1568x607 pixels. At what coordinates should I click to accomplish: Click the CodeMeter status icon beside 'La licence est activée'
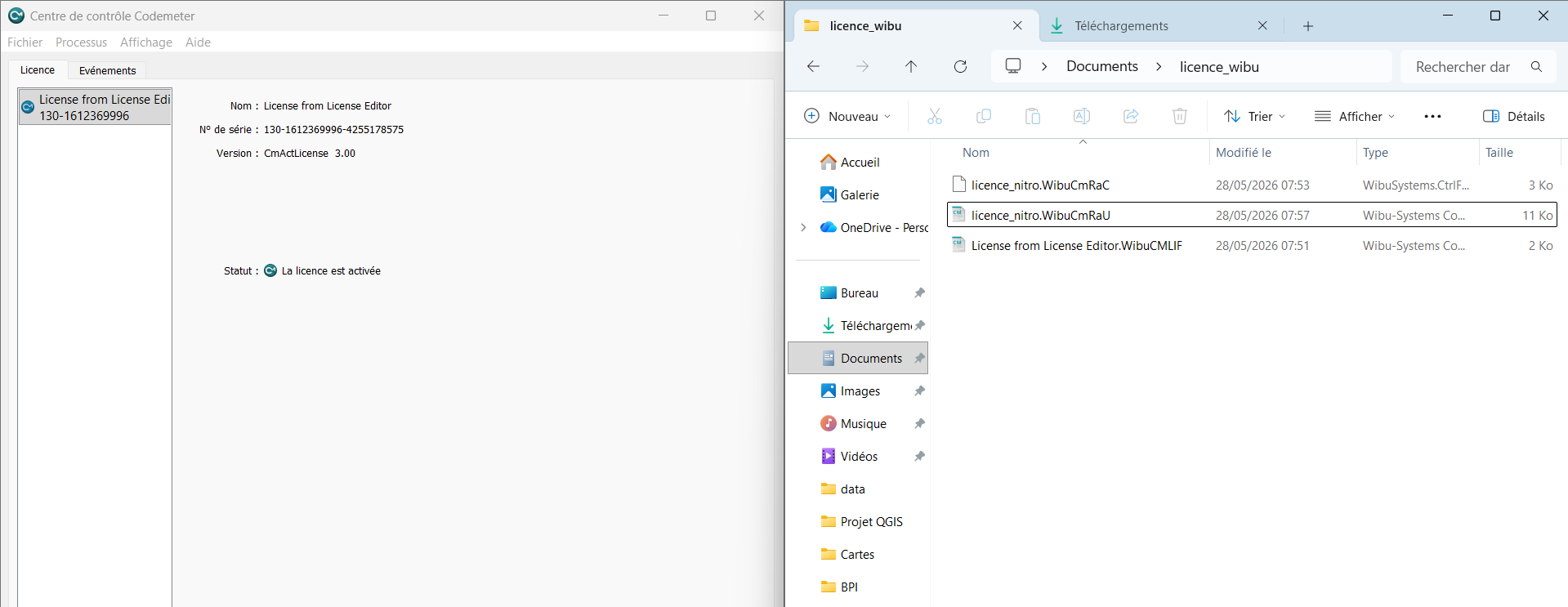(x=270, y=270)
